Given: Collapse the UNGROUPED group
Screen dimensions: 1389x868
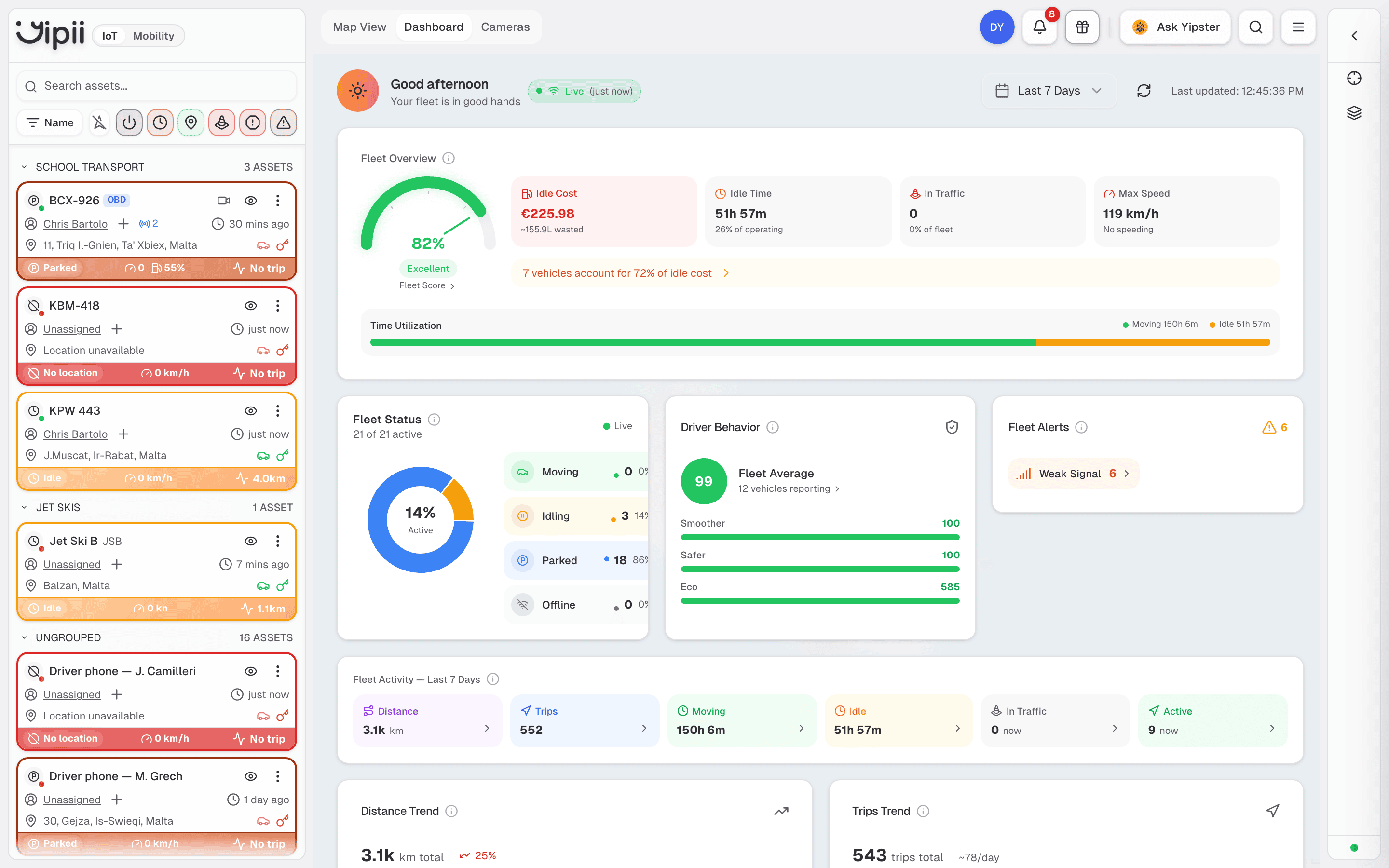Looking at the screenshot, I should tap(24, 638).
